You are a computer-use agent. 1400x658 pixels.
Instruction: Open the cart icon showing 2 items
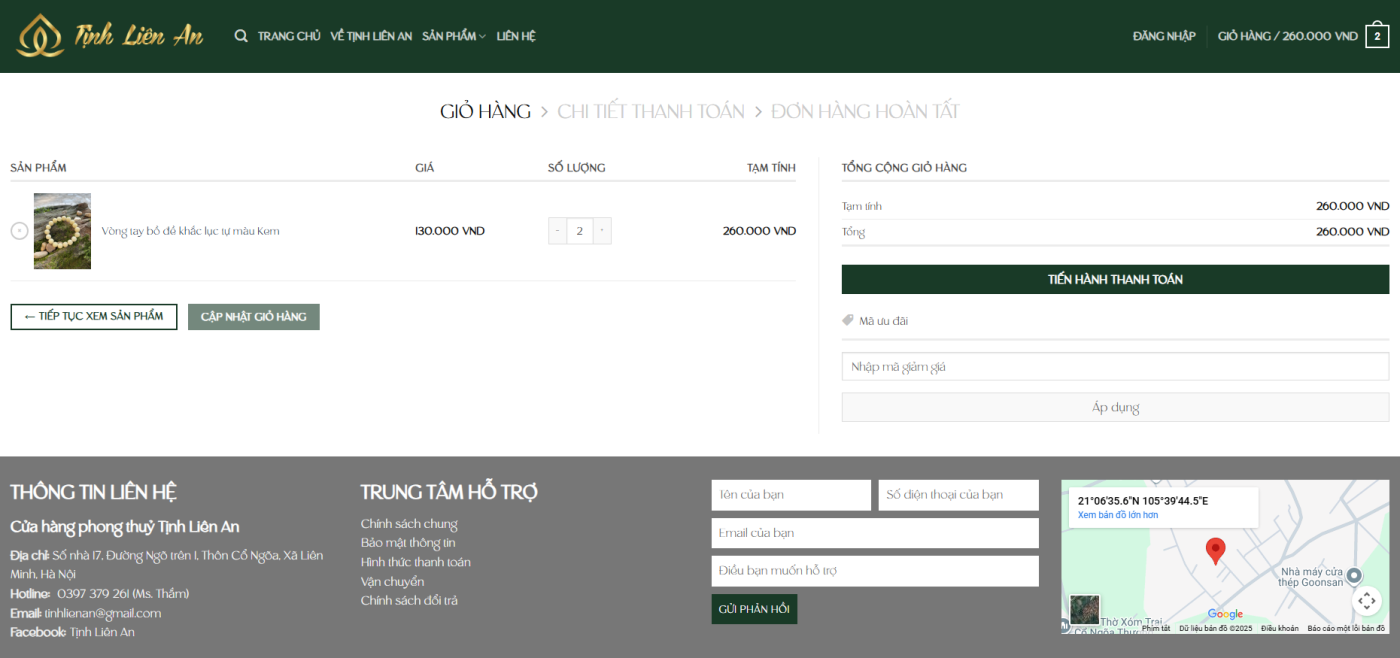(1377, 36)
